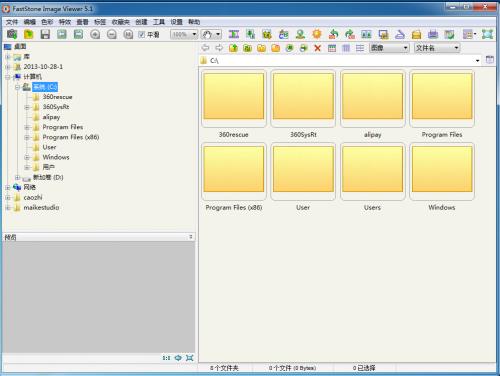Click the grey Forward arrow navigation icon
The height and width of the screenshot is (376, 500).
[219, 48]
